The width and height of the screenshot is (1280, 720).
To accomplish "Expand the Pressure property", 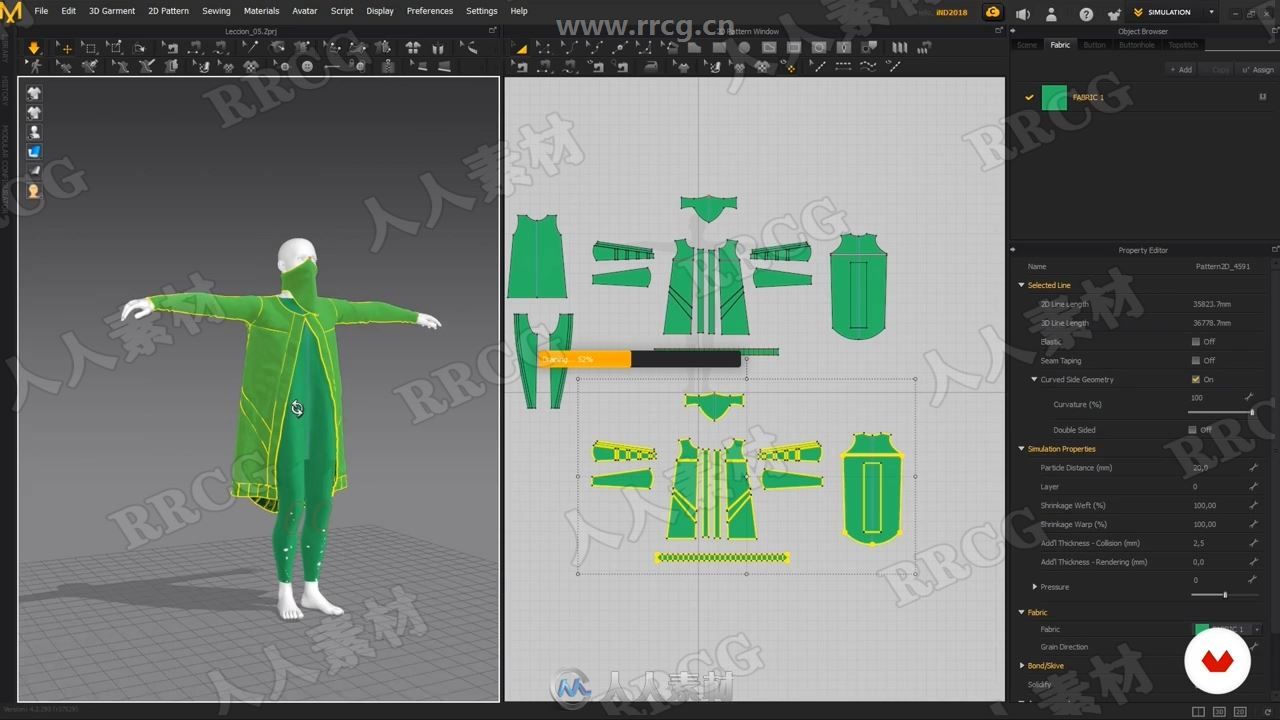I will (1034, 587).
